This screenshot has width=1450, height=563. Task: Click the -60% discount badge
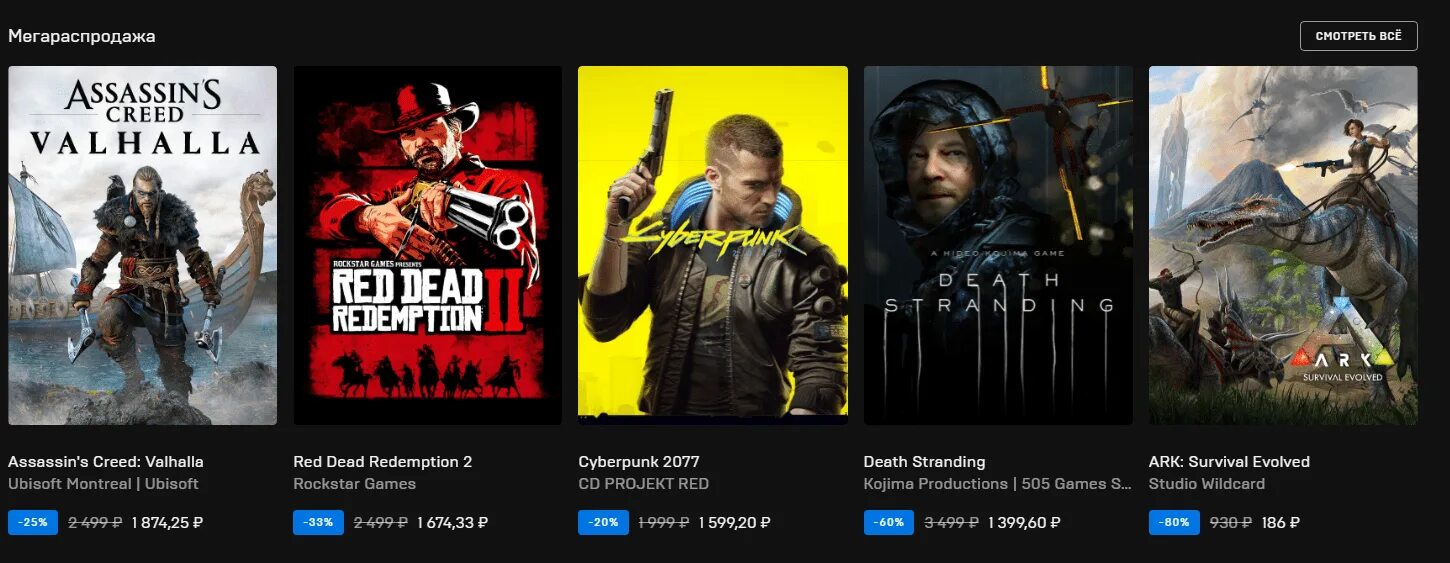pyautogui.click(x=889, y=522)
